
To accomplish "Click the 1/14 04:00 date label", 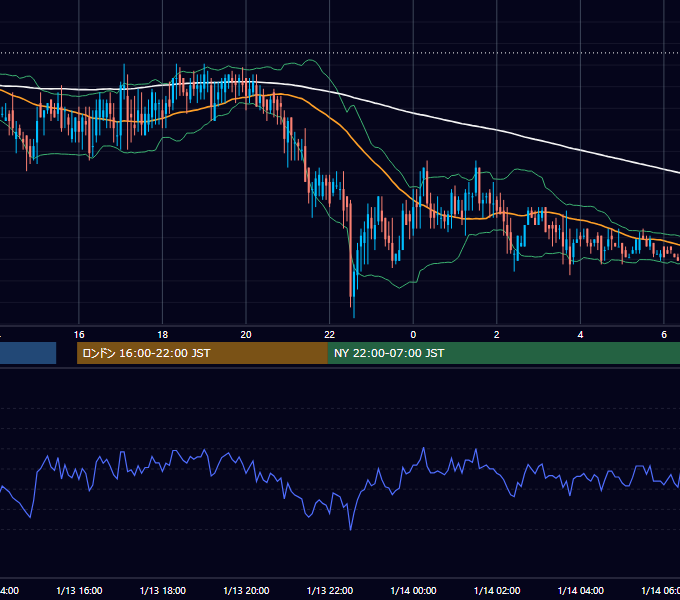I will point(581,590).
